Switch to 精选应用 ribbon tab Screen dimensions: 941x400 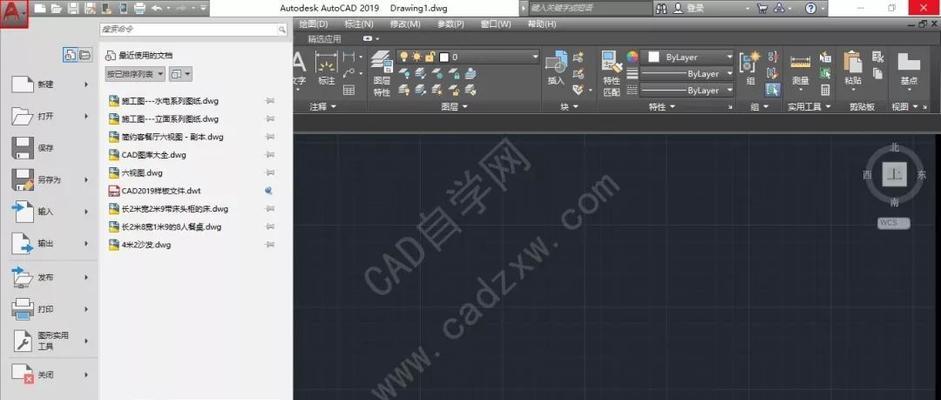click(x=325, y=39)
